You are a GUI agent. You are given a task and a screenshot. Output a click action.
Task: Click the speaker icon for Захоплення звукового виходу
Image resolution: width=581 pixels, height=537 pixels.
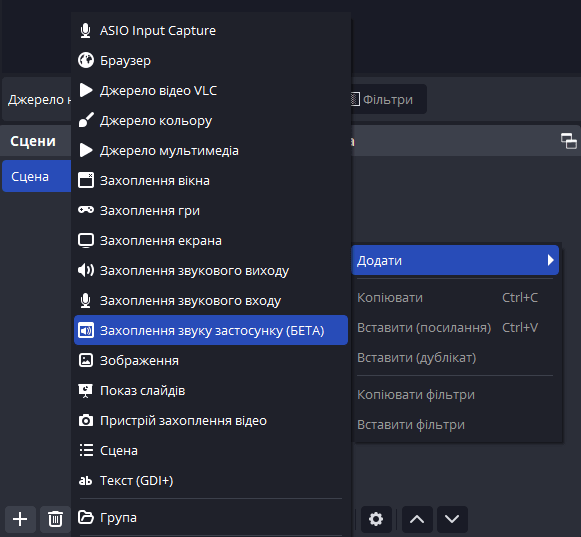86,271
